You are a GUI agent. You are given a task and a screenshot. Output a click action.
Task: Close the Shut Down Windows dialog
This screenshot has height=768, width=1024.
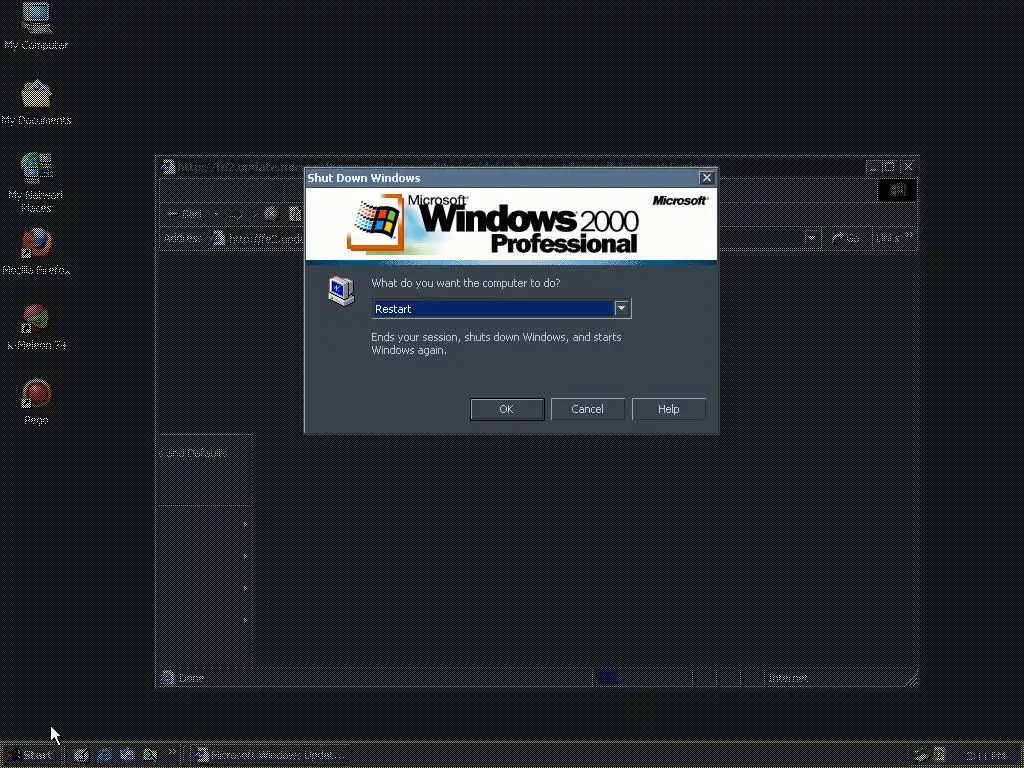pos(707,178)
